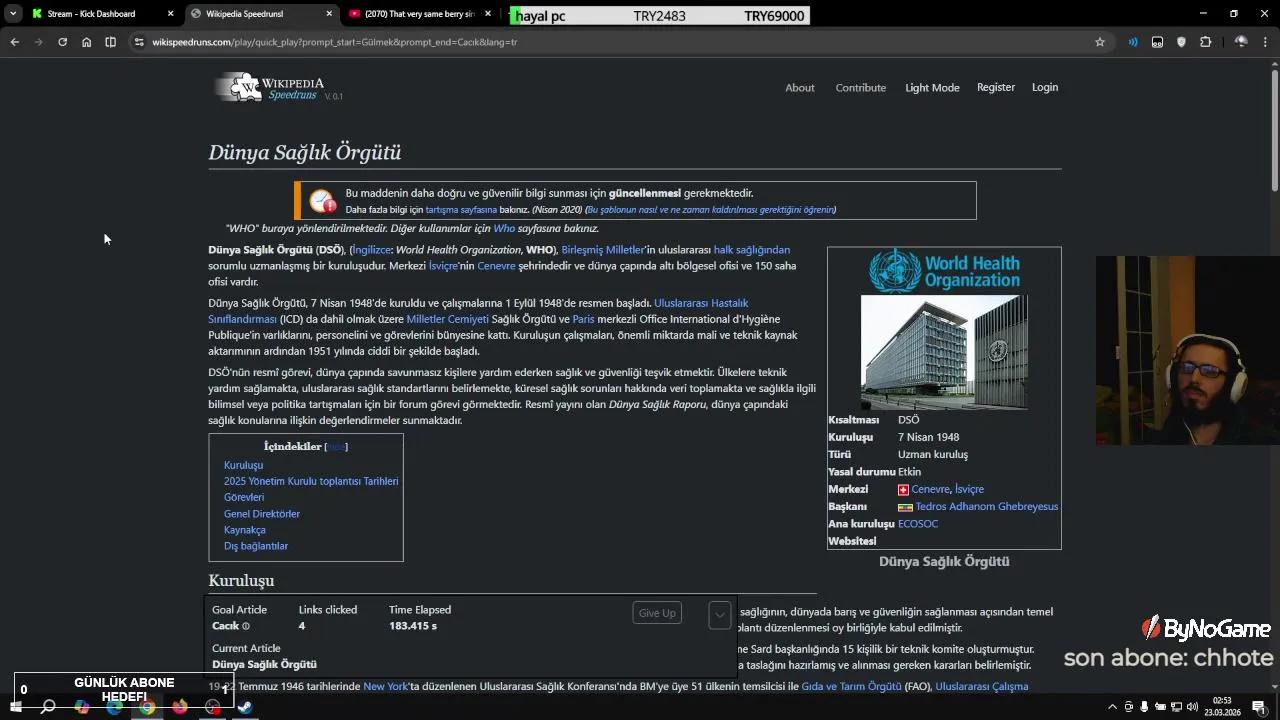View site information icon in address bar
Screen dimensions: 1280x720
pyautogui.click(x=139, y=42)
